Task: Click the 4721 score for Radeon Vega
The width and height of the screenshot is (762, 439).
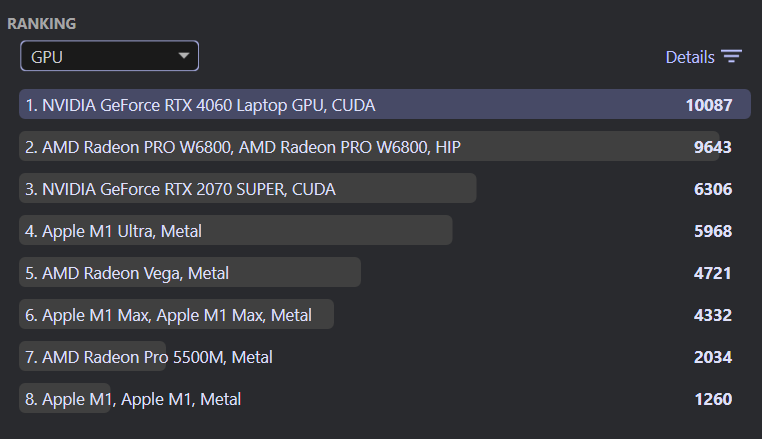Action: (x=712, y=273)
